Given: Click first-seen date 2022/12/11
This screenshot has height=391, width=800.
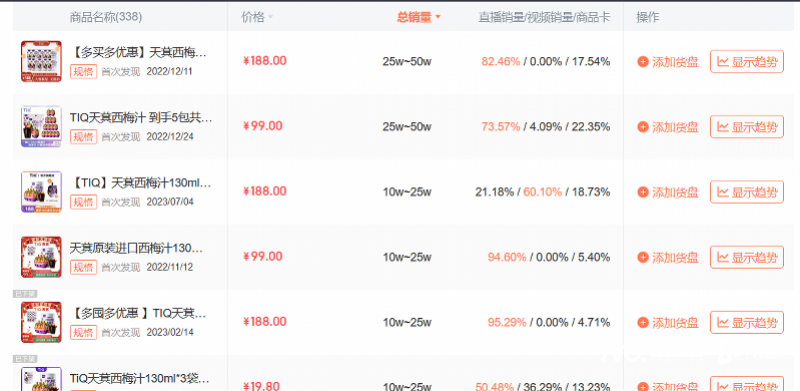Looking at the screenshot, I should (x=169, y=71).
